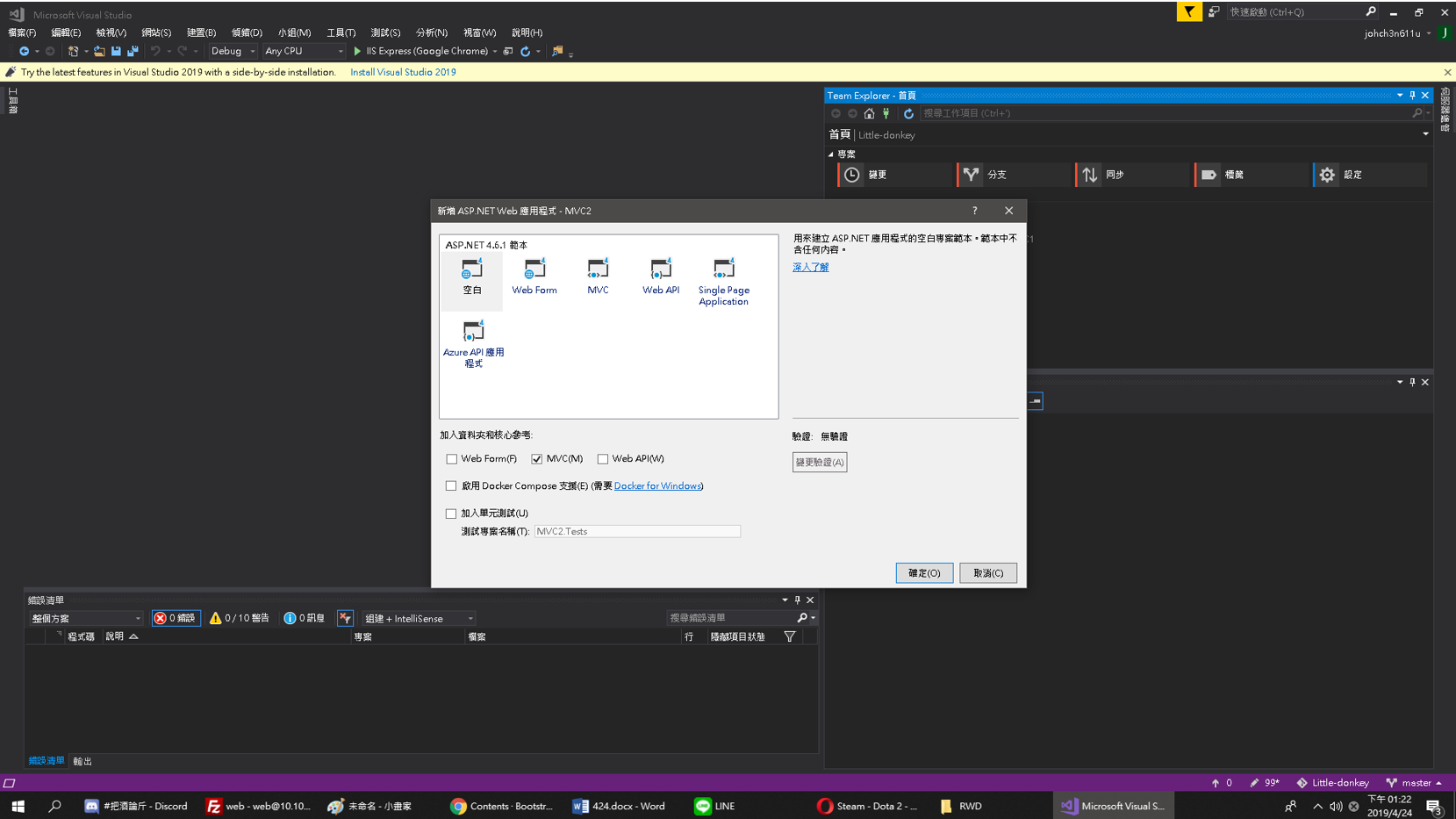Check the 加入單元測試(U) checkbox
This screenshot has height=819, width=1456.
(x=451, y=514)
